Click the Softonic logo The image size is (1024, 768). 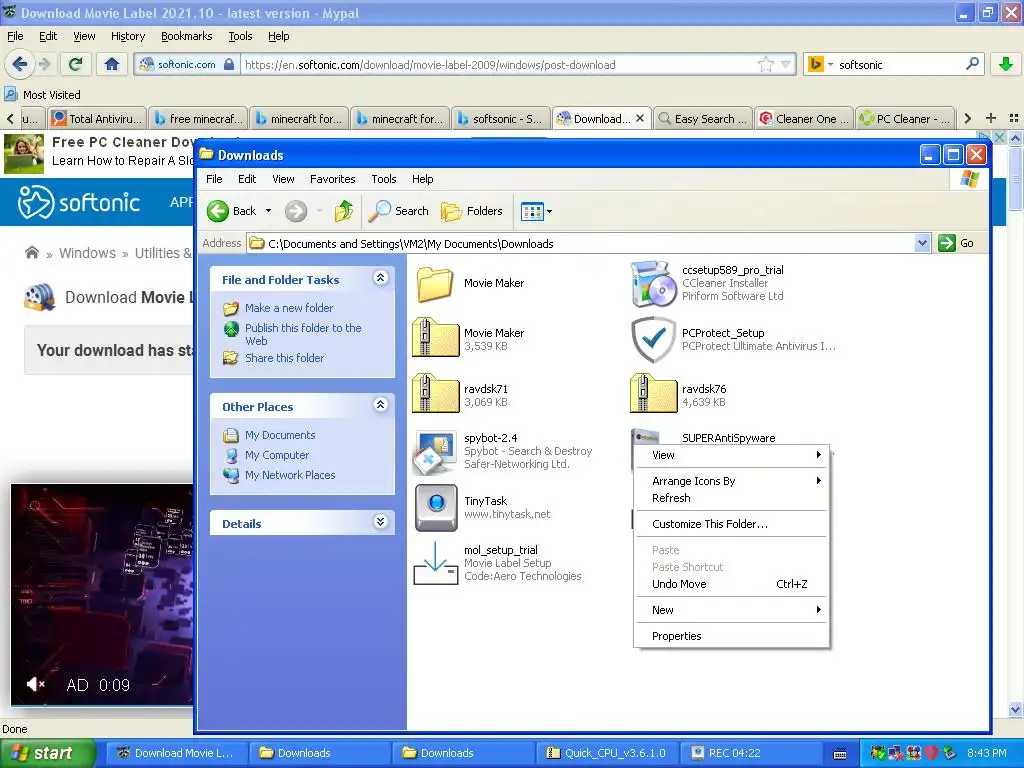point(79,202)
